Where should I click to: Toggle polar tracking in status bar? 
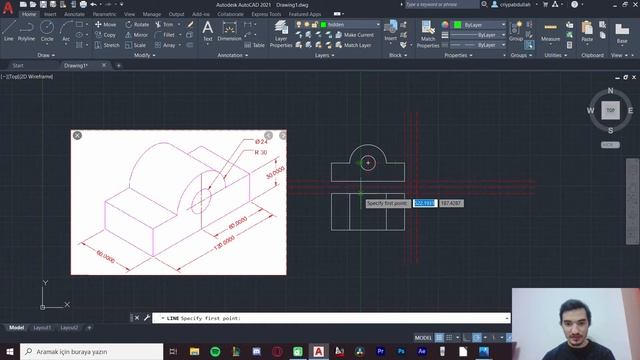477,338
